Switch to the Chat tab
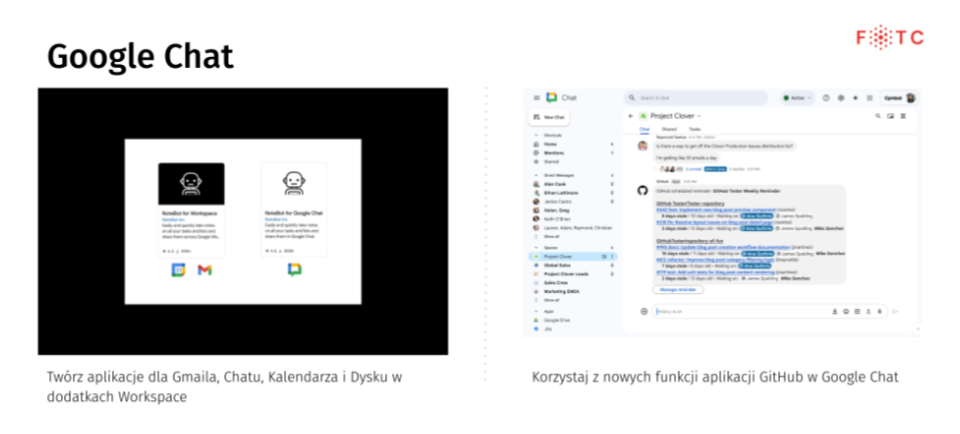Image resolution: width=960 pixels, height=434 pixels. [x=644, y=129]
